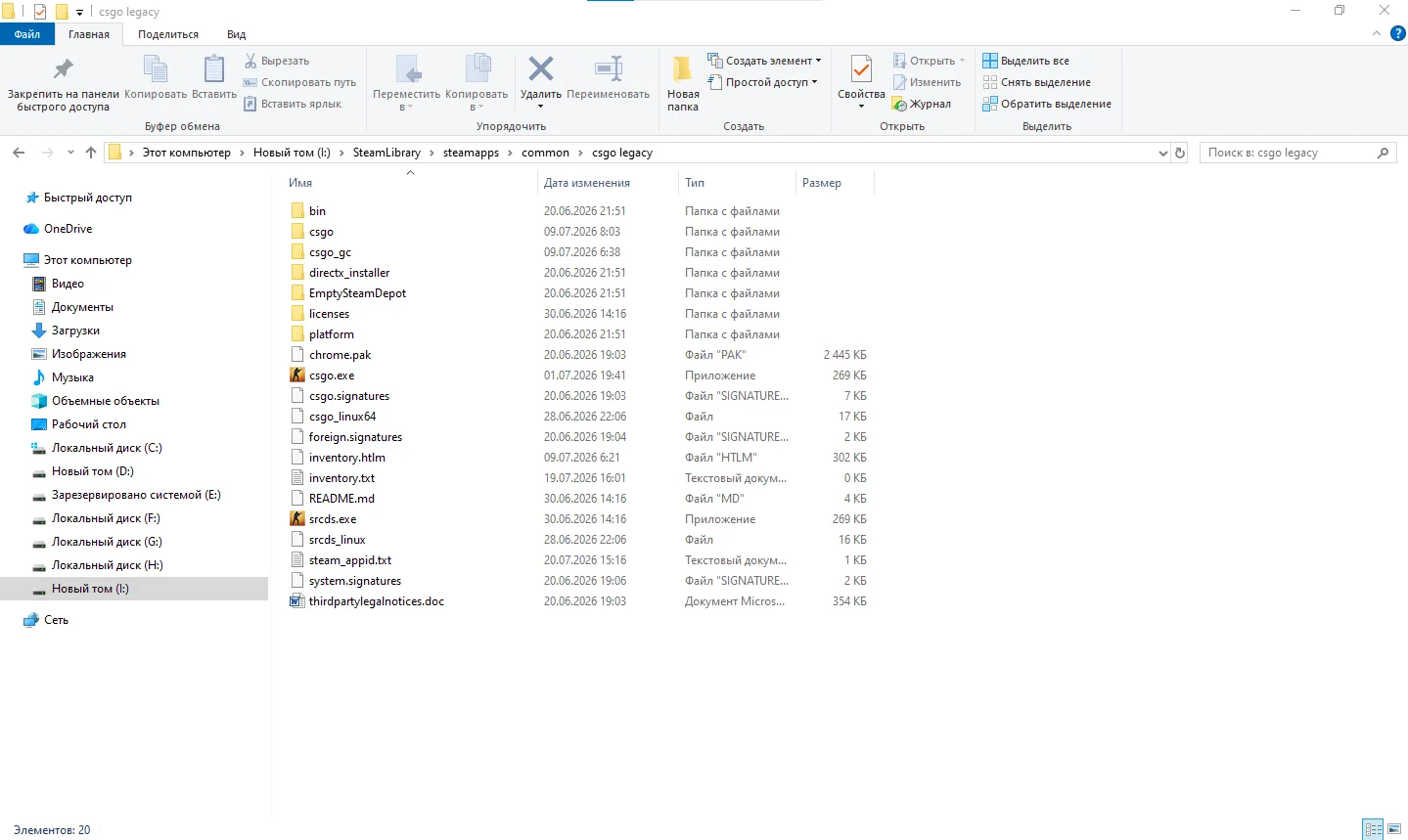Navigate to SteamLibrary in breadcrumb
Viewport: 1408px width, 840px height.
point(386,153)
